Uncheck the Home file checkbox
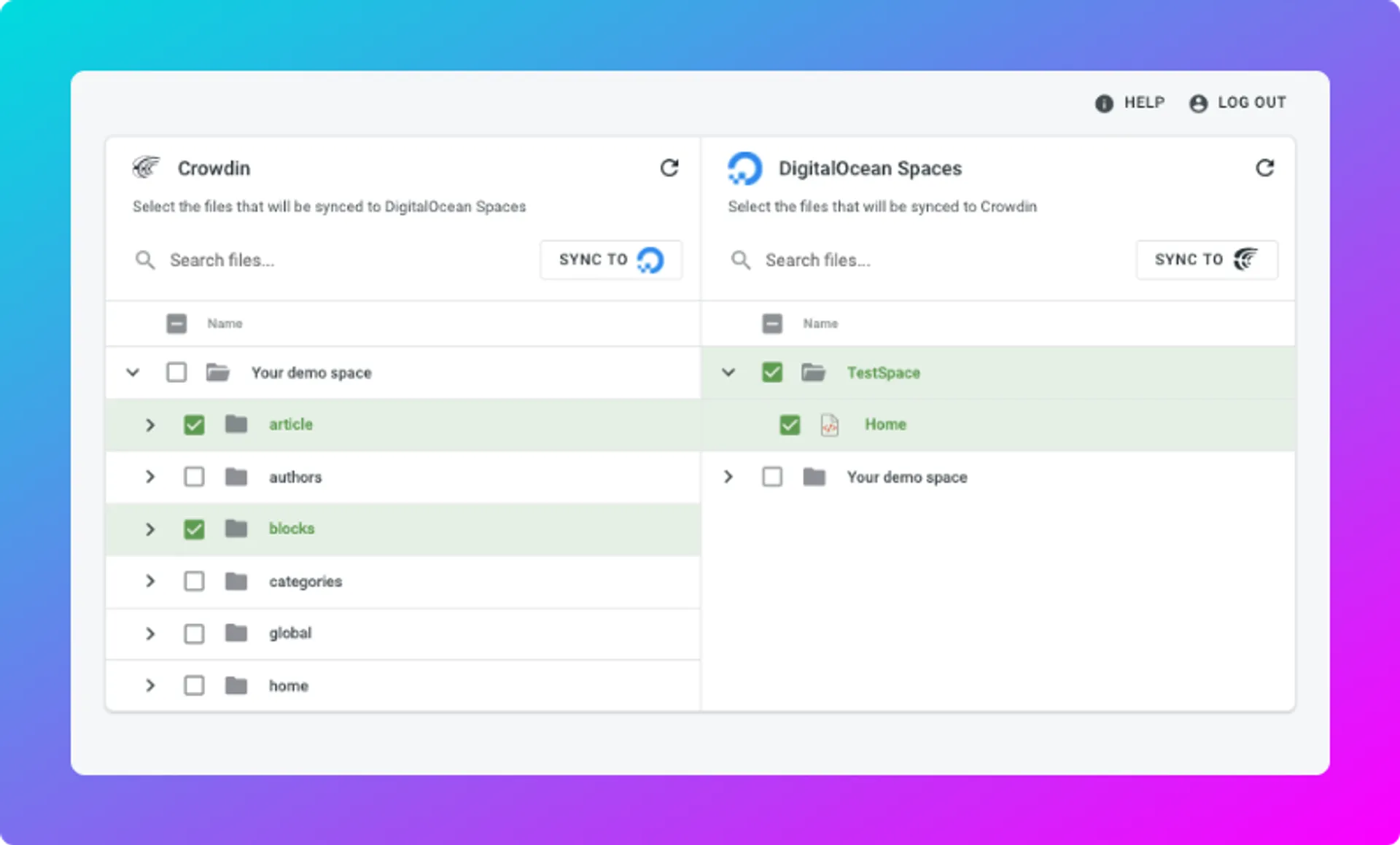The width and height of the screenshot is (1400, 845). (x=790, y=425)
